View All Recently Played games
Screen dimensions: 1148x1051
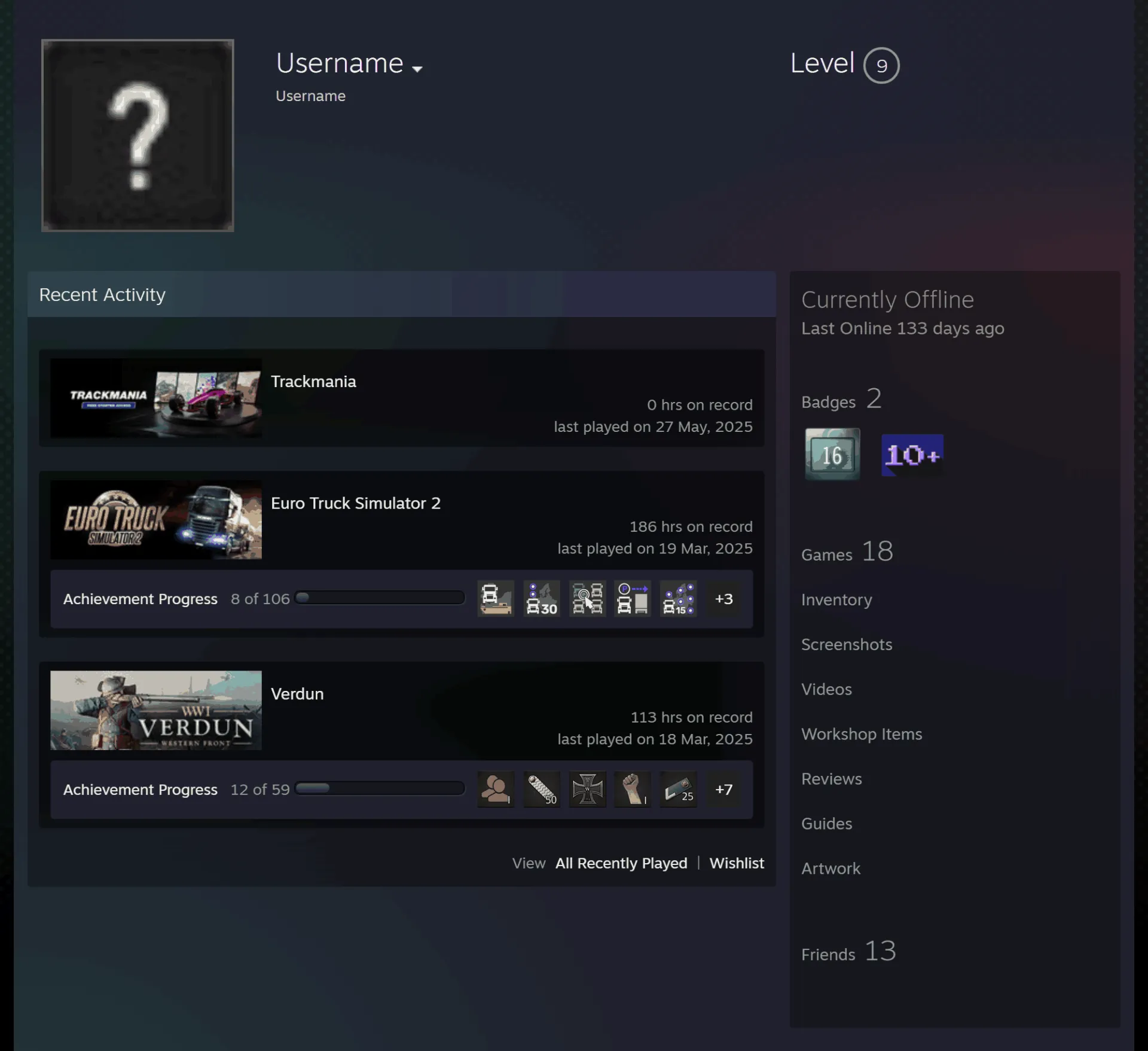621,863
